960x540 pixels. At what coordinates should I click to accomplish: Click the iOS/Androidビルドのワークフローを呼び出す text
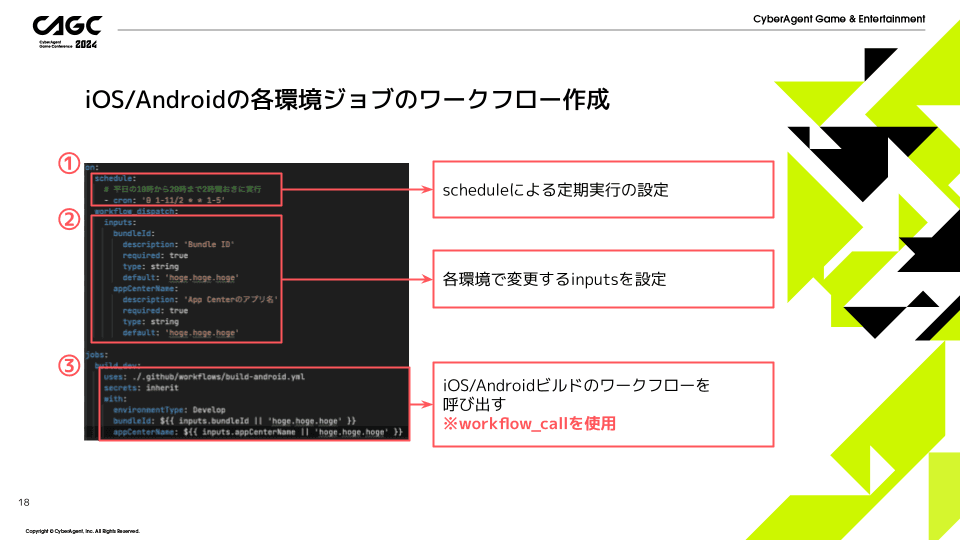[576, 394]
